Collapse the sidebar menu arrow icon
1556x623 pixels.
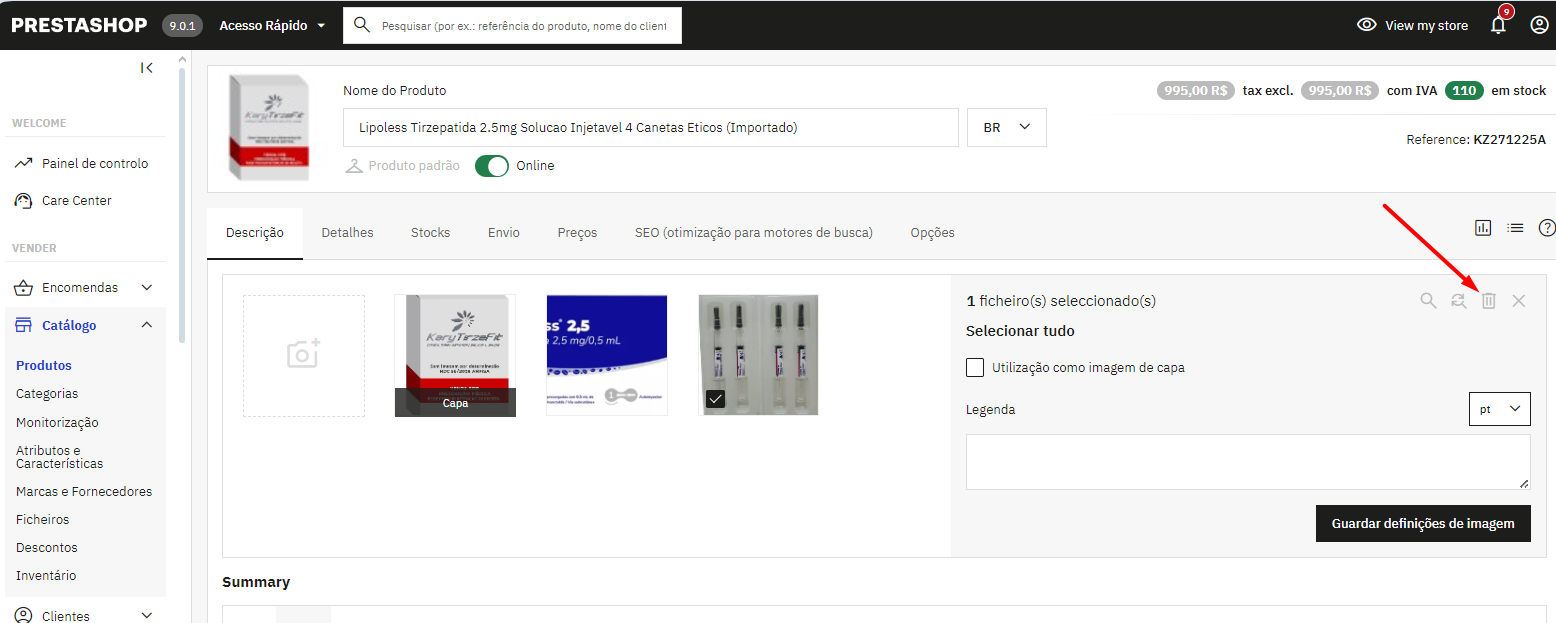point(147,68)
